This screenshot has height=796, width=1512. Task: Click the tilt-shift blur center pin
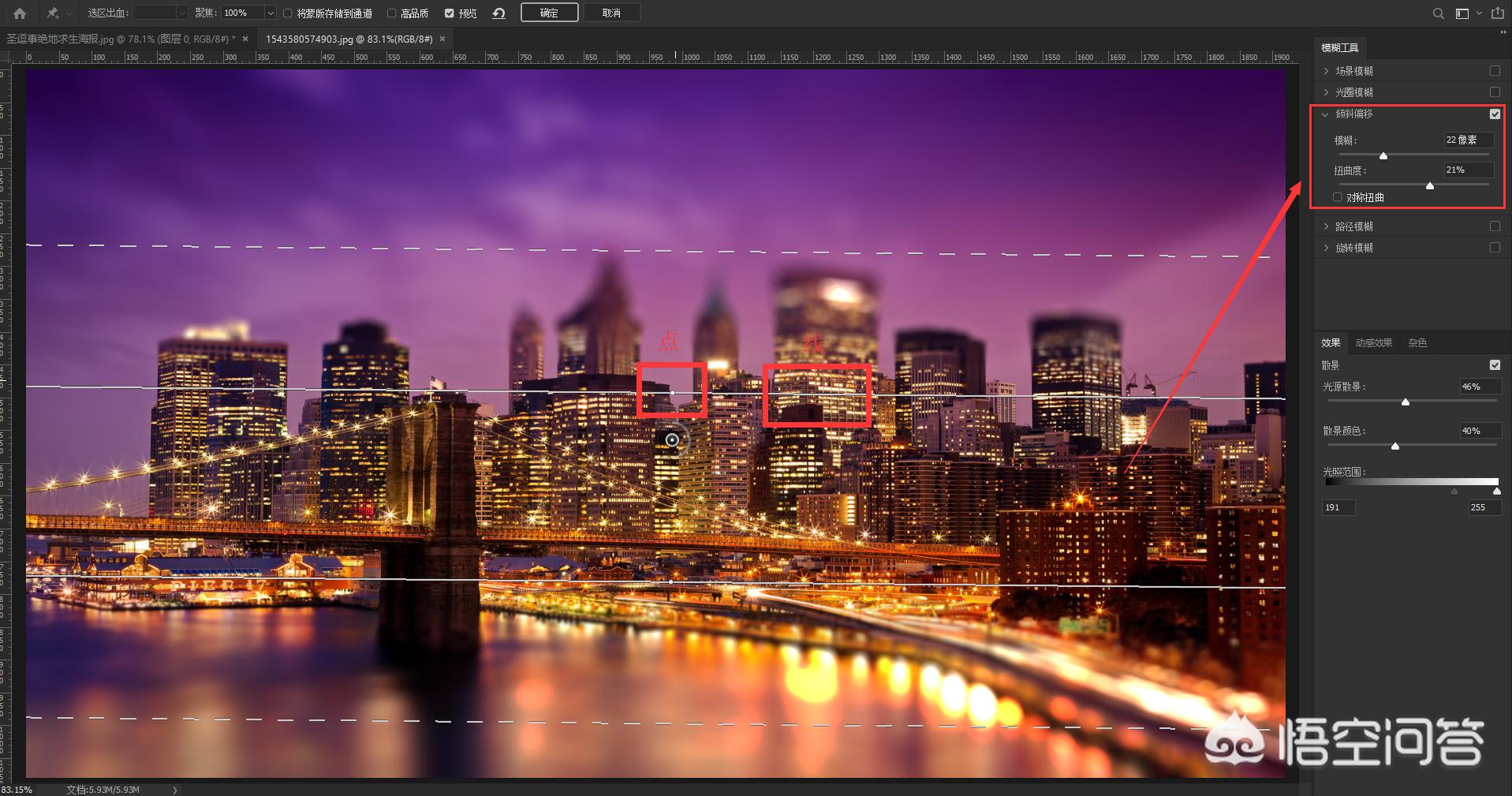click(672, 440)
